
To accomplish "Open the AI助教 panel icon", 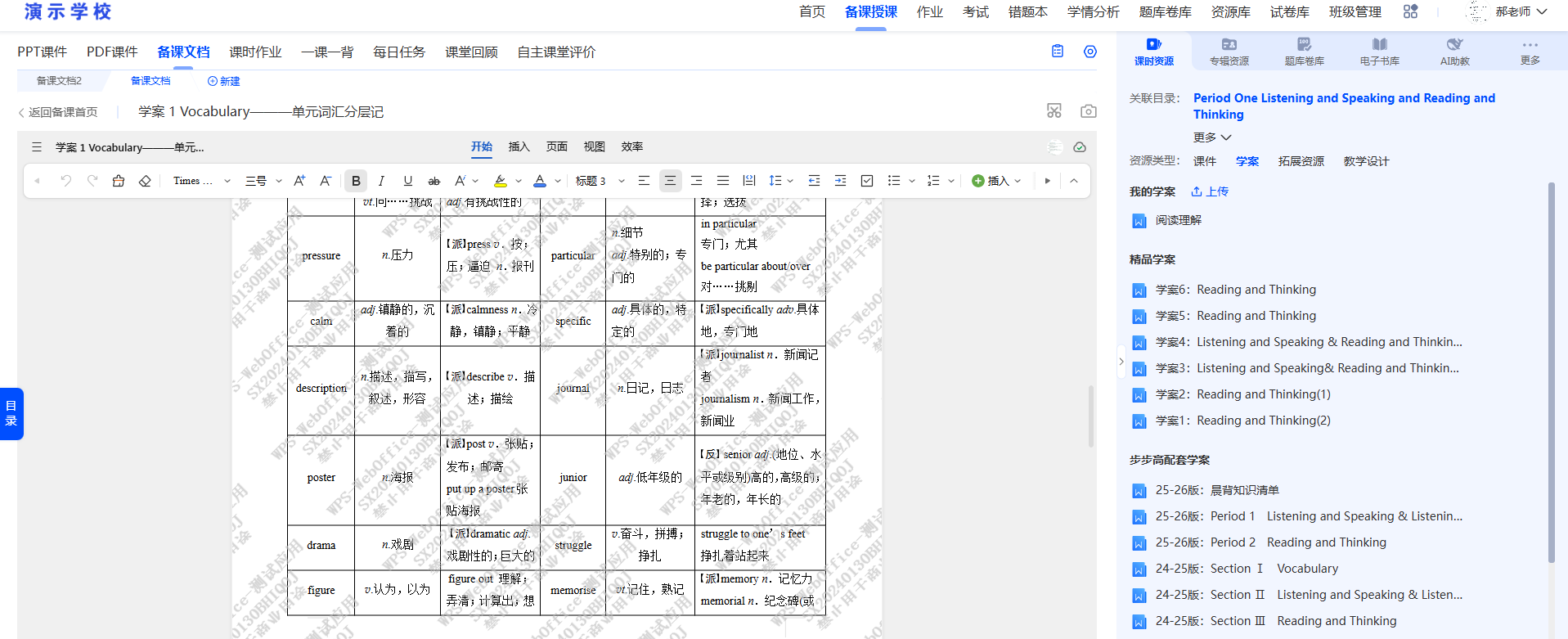I will click(1454, 51).
